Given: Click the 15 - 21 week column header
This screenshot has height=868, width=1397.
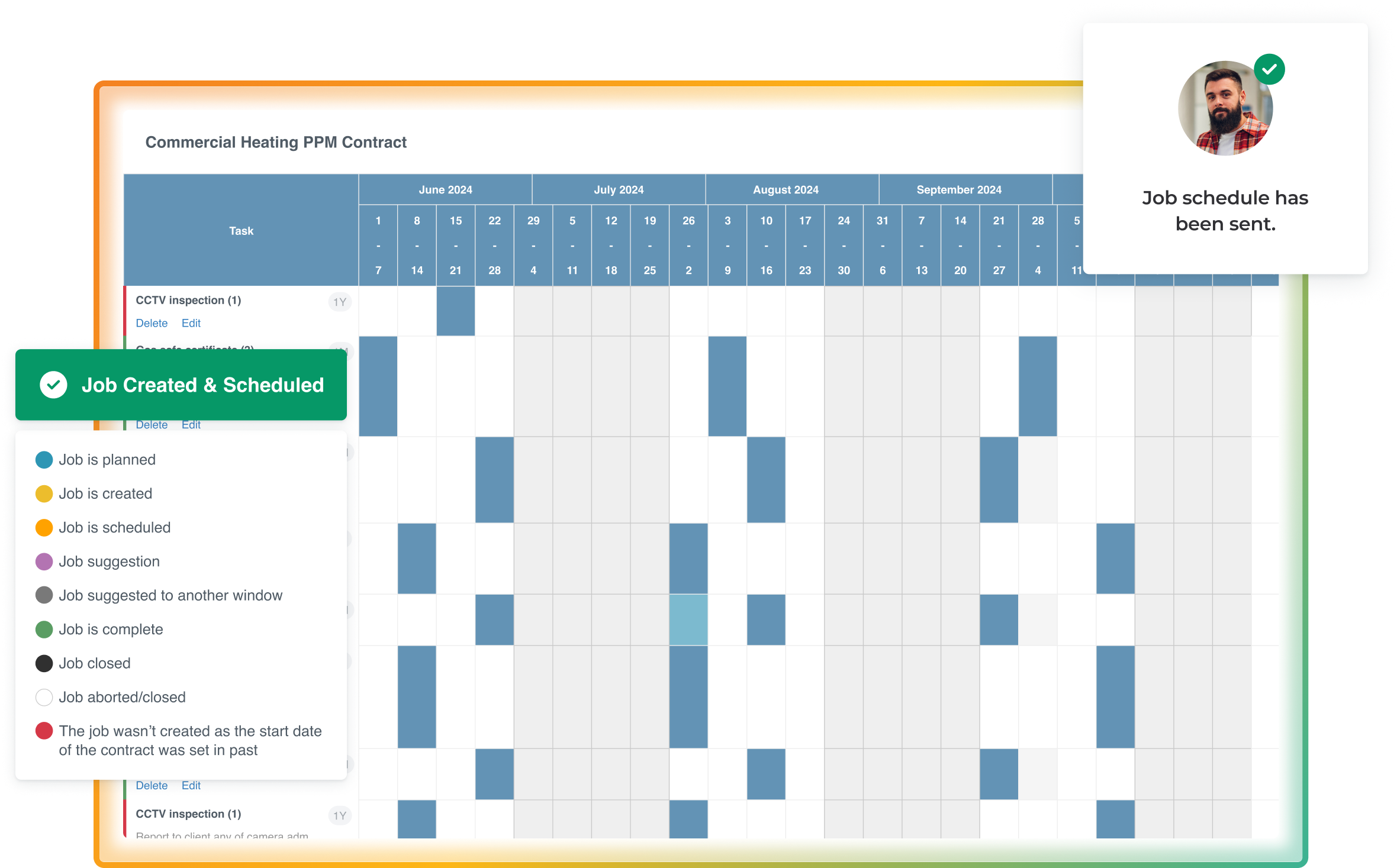Looking at the screenshot, I should pos(455,245).
